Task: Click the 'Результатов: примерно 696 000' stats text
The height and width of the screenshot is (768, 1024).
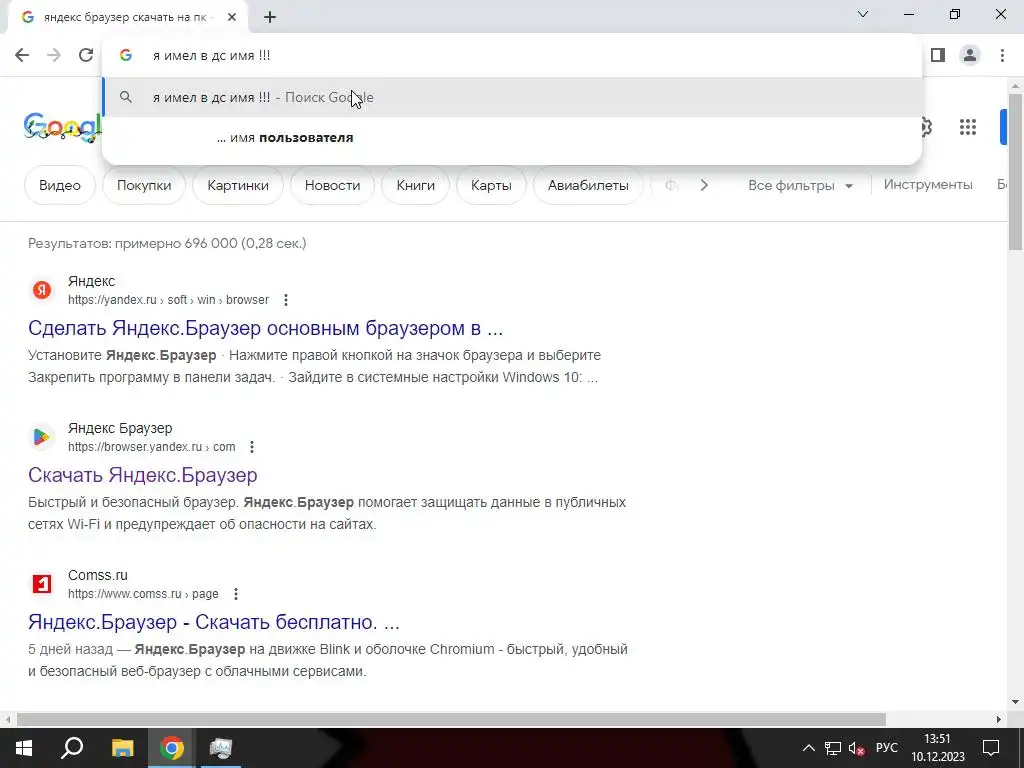Action: click(x=167, y=244)
